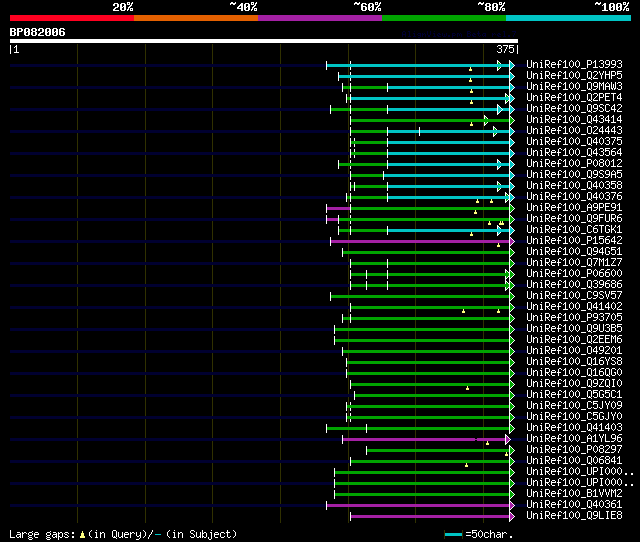The height and width of the screenshot is (542, 640).
Task: Open UniRef100_O49201 hit name
Action: pos(574,351)
